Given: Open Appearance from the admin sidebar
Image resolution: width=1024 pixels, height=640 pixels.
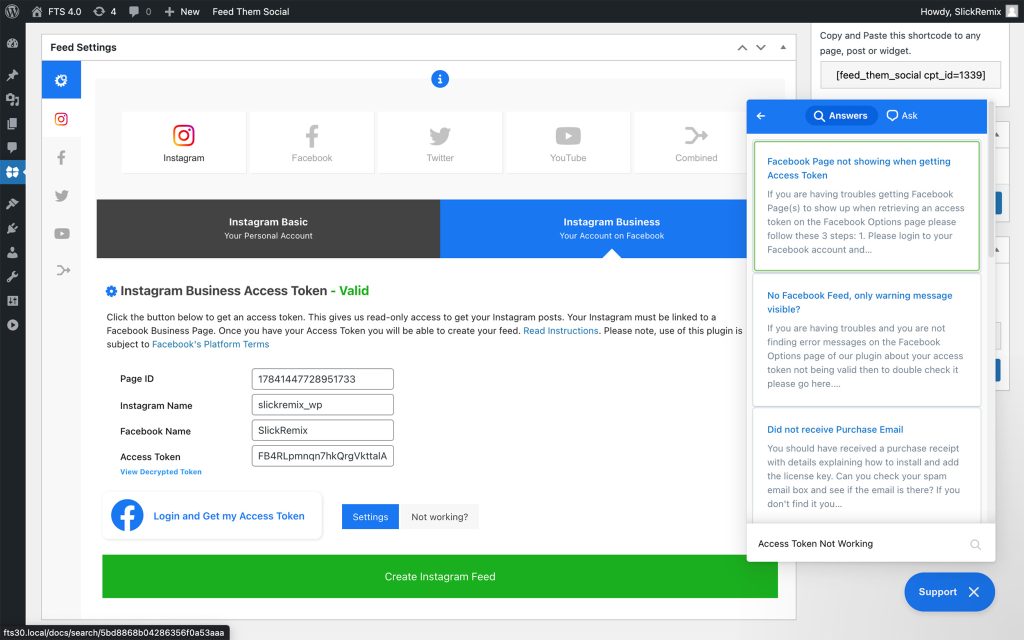Looking at the screenshot, I should (12, 203).
